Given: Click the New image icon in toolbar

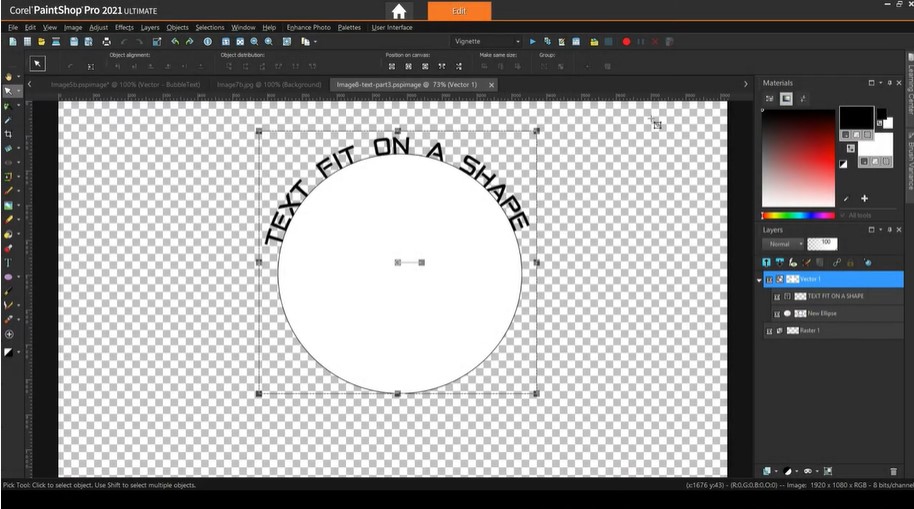Looking at the screenshot, I should [x=13, y=41].
